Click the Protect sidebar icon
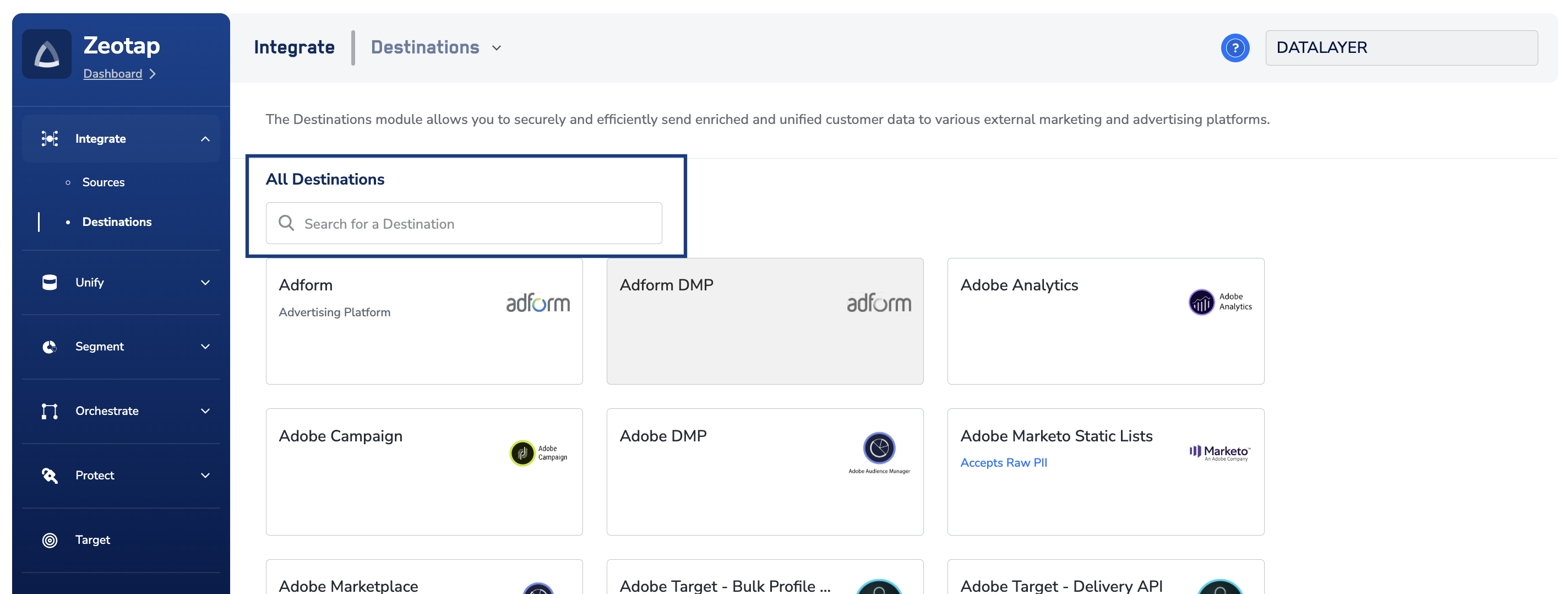1568x594 pixels. point(50,475)
